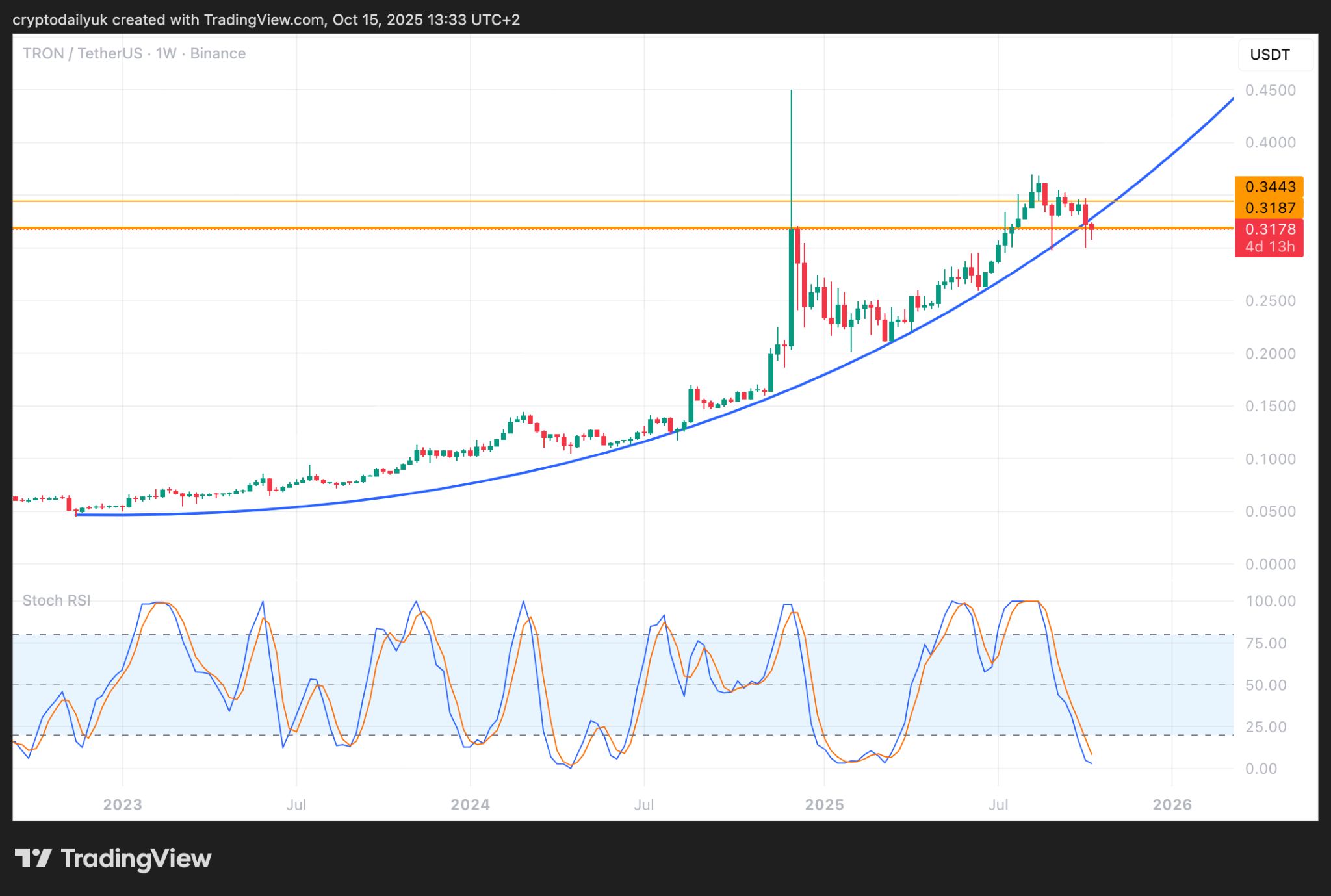This screenshot has width=1331, height=896.
Task: Click the Stoch RSI indicator label
Action: 57,600
